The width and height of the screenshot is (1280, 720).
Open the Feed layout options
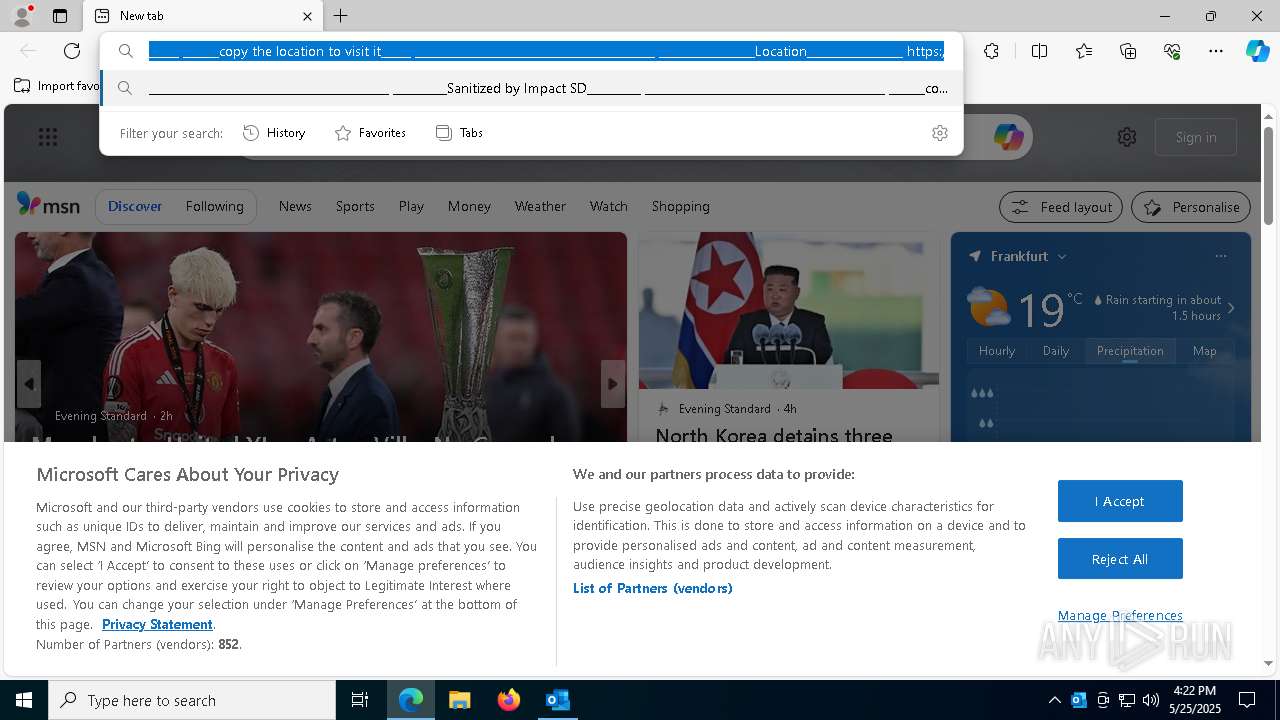(1062, 207)
